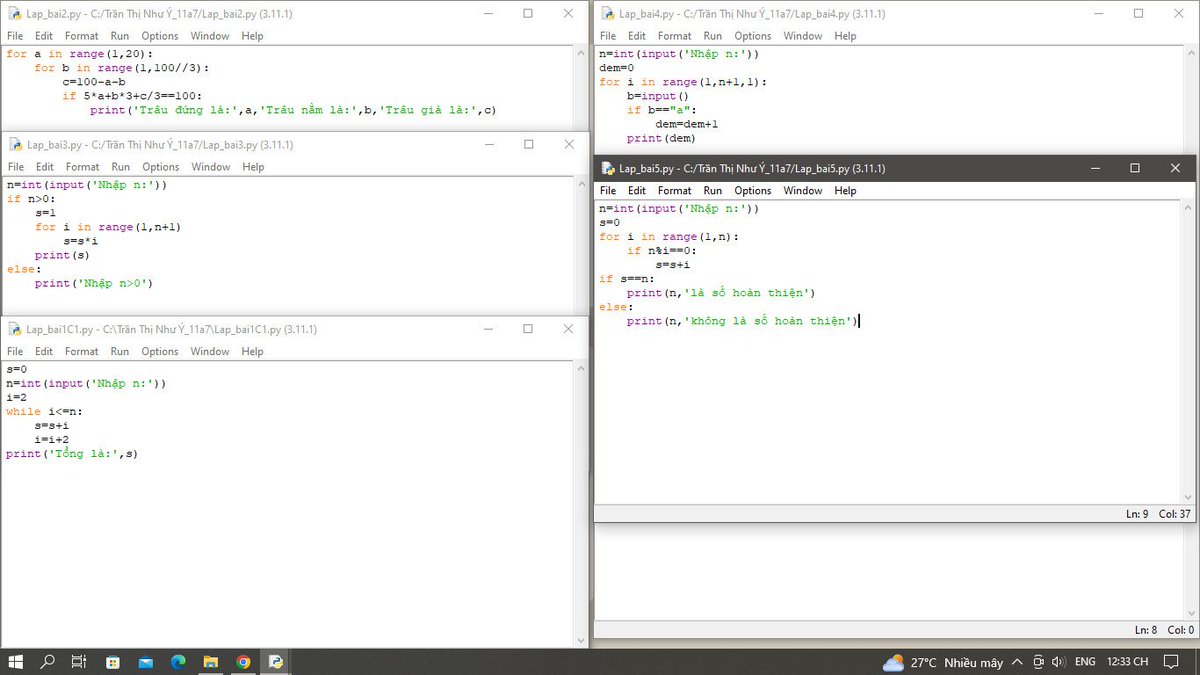Open network status tray icon
1200x675 pixels.
1038,662
